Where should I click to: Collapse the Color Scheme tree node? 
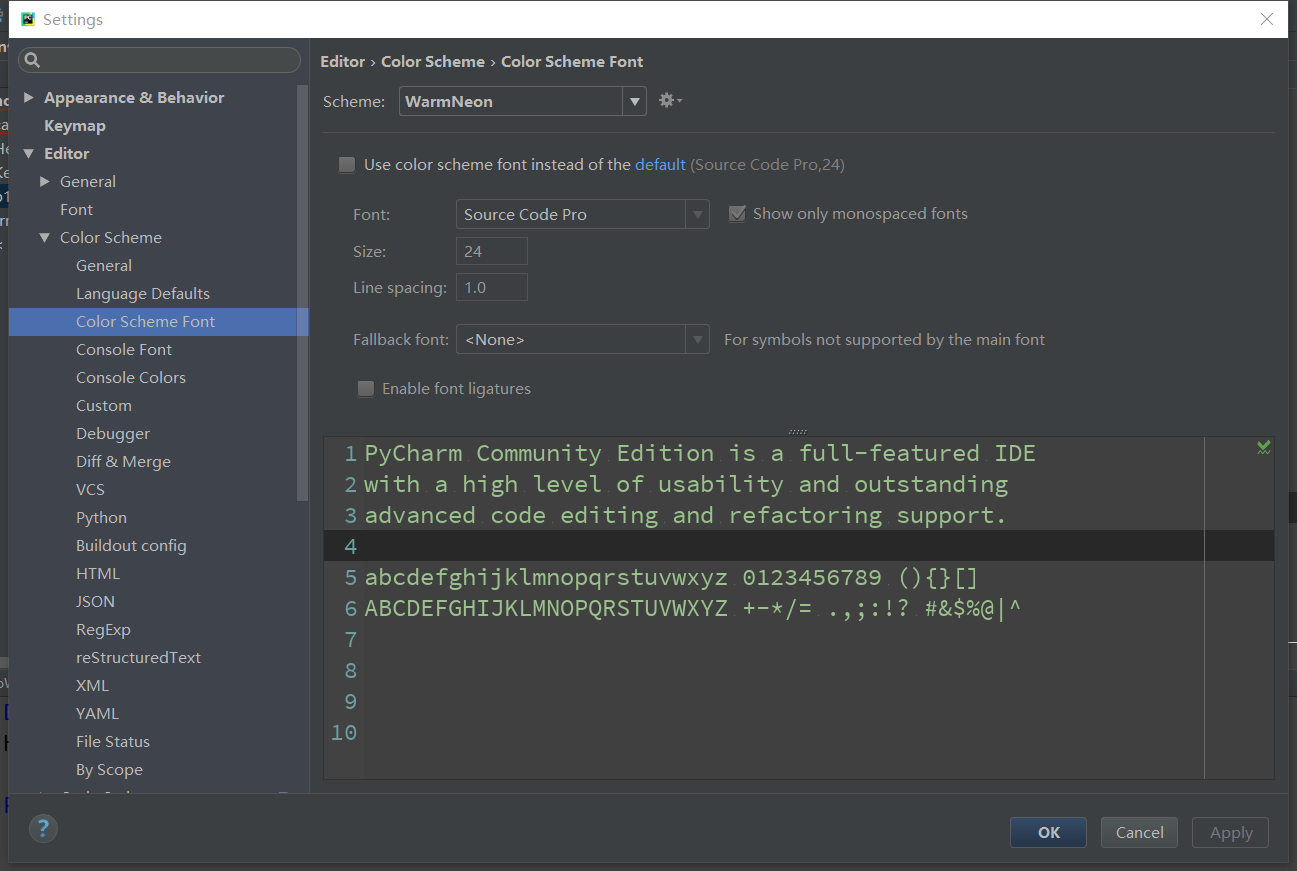[45, 238]
